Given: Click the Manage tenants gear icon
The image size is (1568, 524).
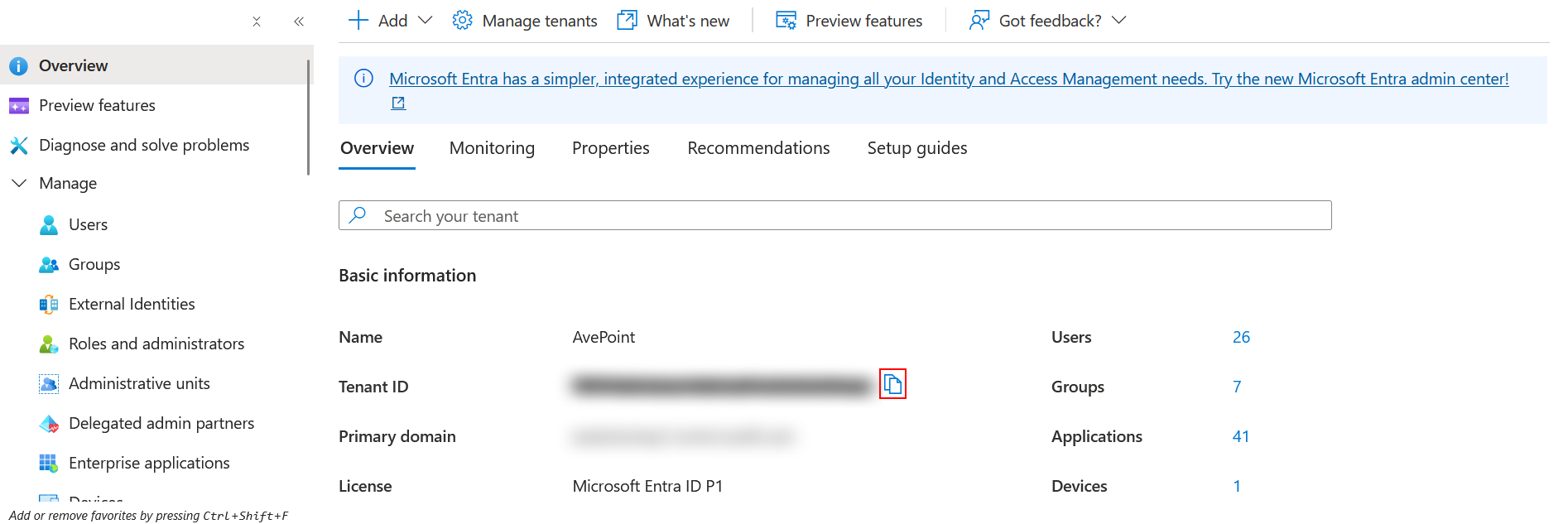Looking at the screenshot, I should click(462, 21).
